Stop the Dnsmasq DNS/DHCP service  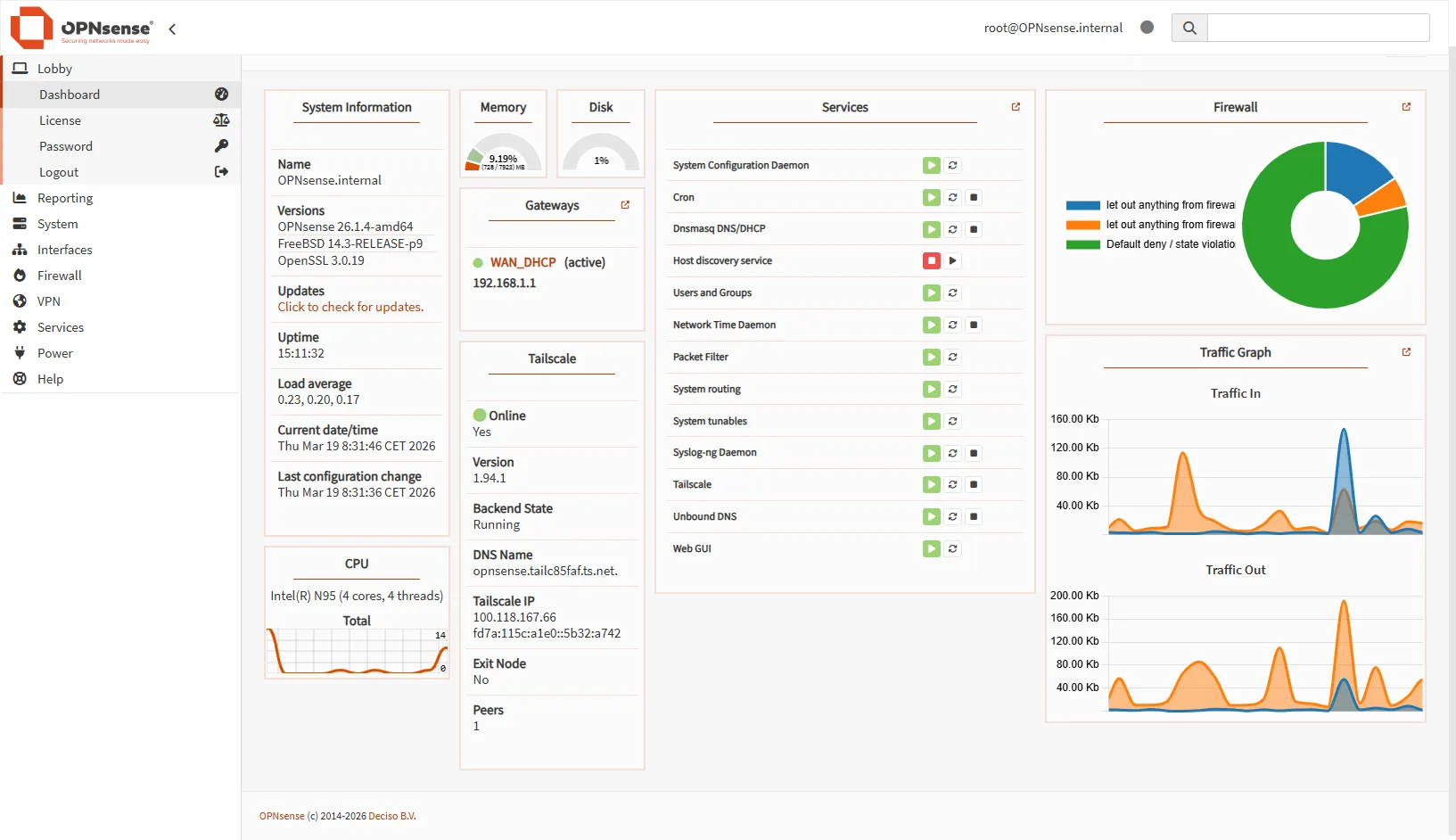tap(973, 229)
